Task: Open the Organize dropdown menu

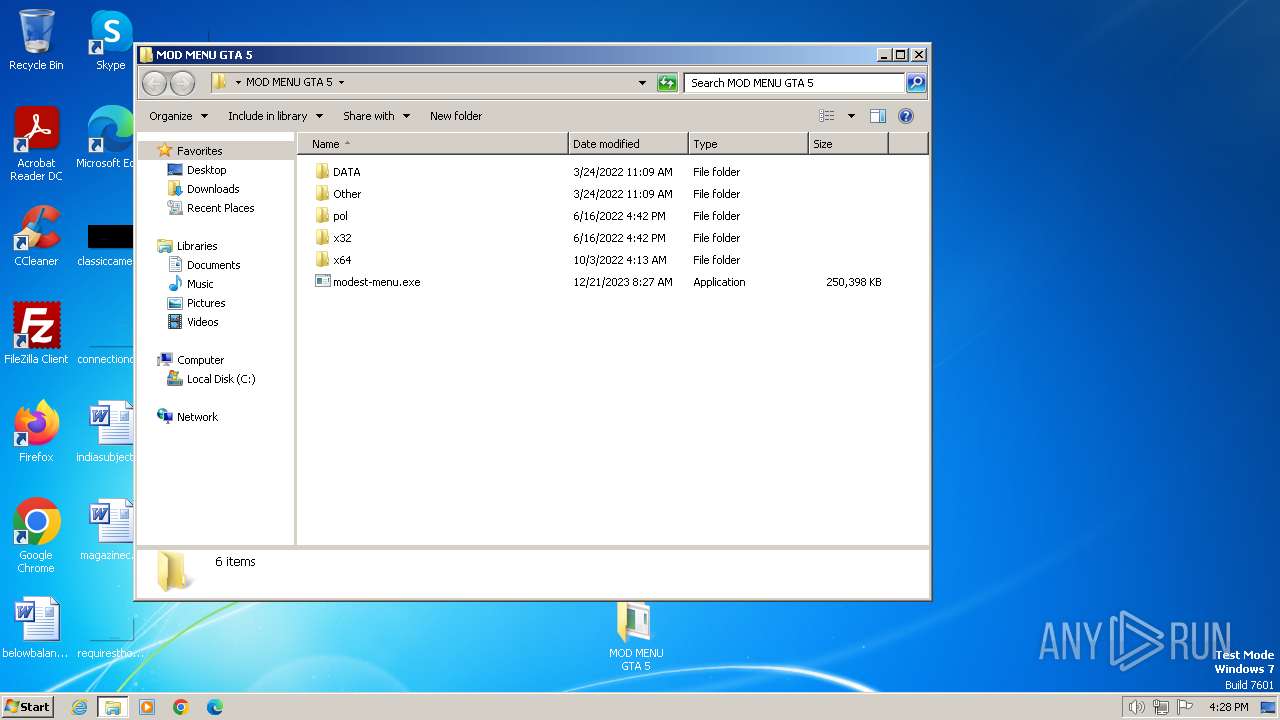Action: click(179, 116)
